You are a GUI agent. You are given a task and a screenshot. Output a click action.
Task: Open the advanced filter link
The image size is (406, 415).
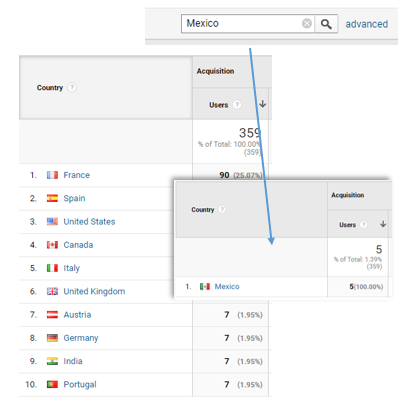pyautogui.click(x=366, y=24)
